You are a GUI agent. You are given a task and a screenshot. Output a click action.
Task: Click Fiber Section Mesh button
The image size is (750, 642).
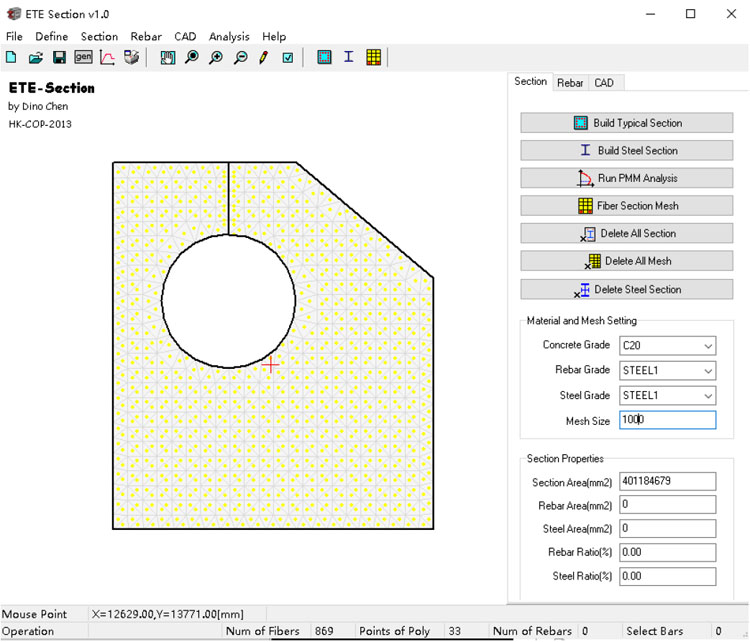click(627, 206)
